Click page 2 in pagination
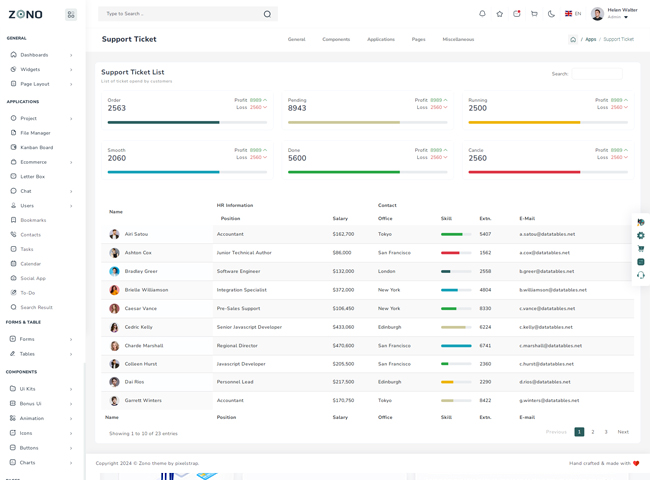The width and height of the screenshot is (650, 480). pos(593,432)
